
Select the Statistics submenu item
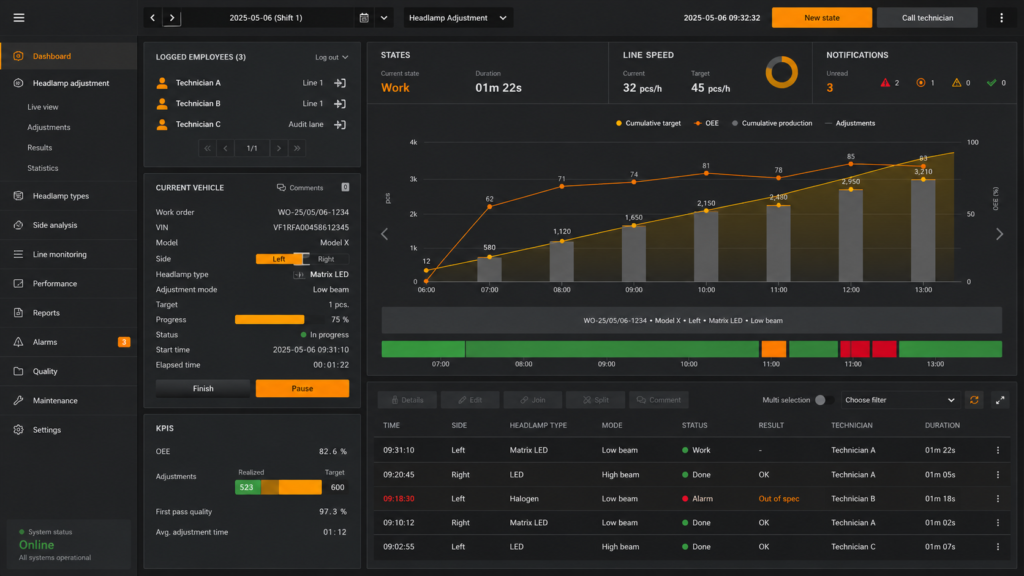43,168
